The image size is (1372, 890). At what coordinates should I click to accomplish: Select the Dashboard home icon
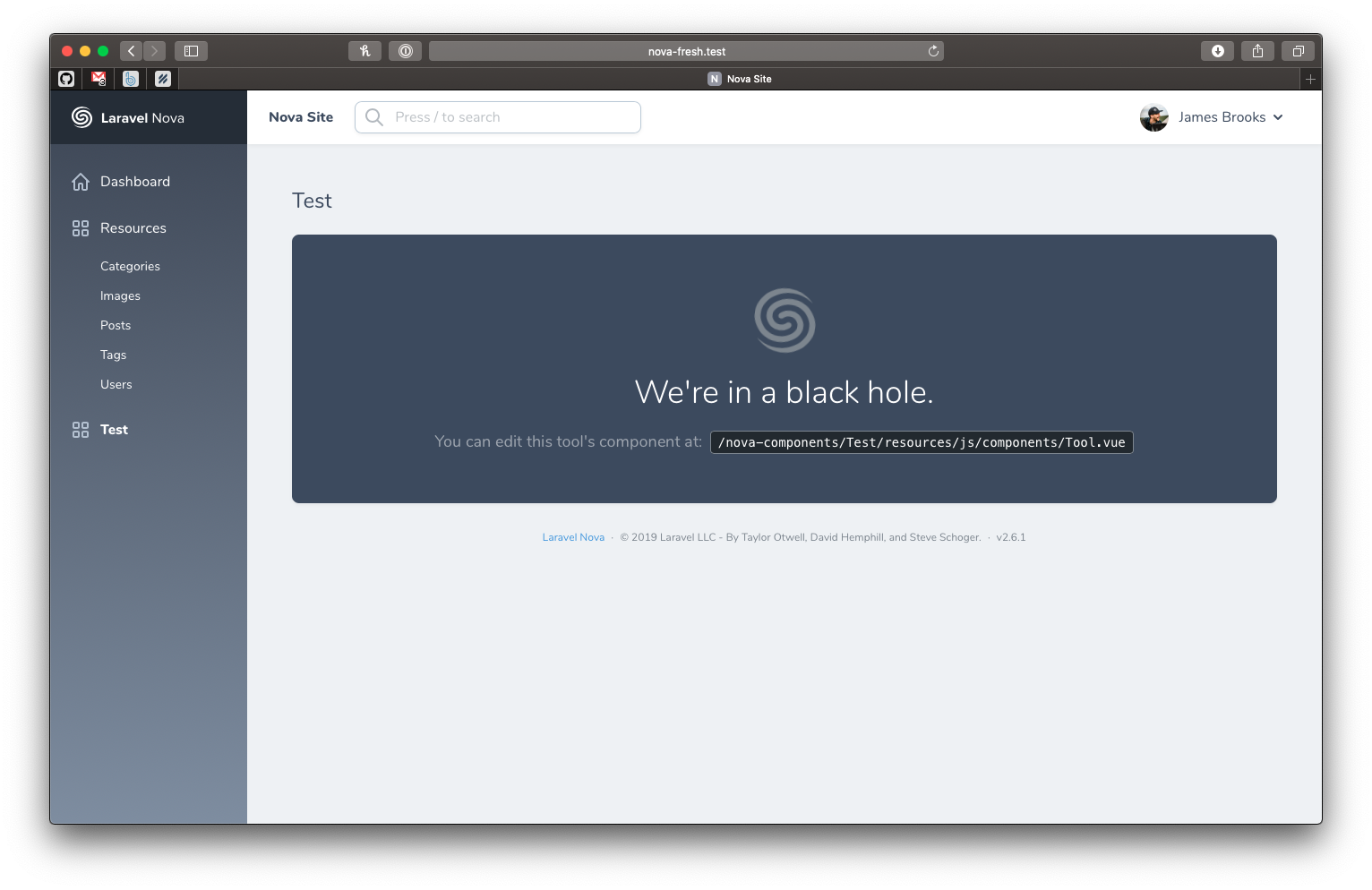[x=80, y=181]
